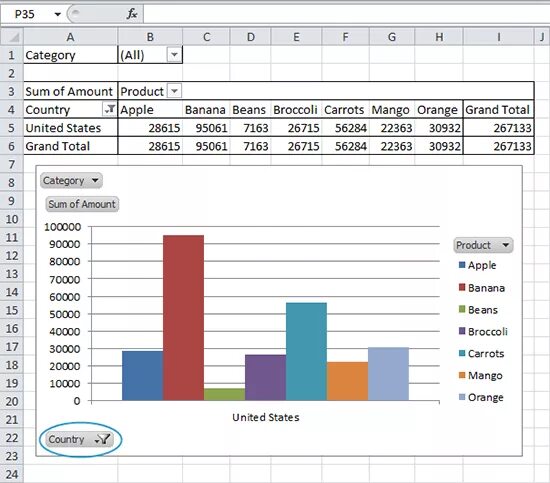Select column A header

tap(70, 37)
